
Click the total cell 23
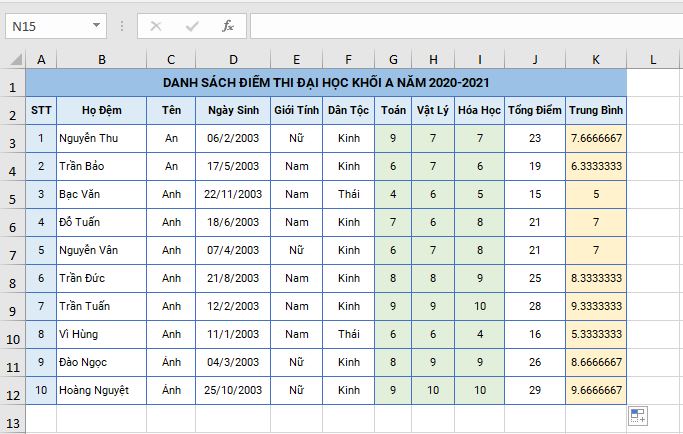535,139
